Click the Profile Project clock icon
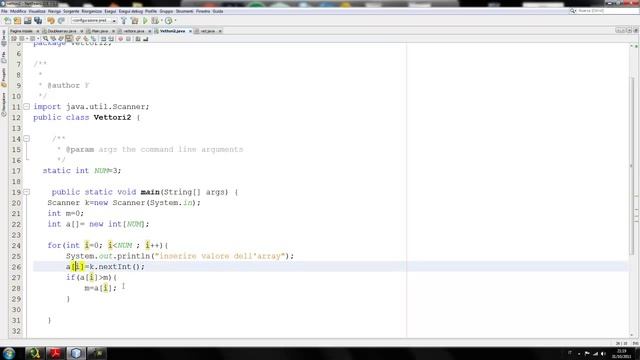 click(x=169, y=20)
